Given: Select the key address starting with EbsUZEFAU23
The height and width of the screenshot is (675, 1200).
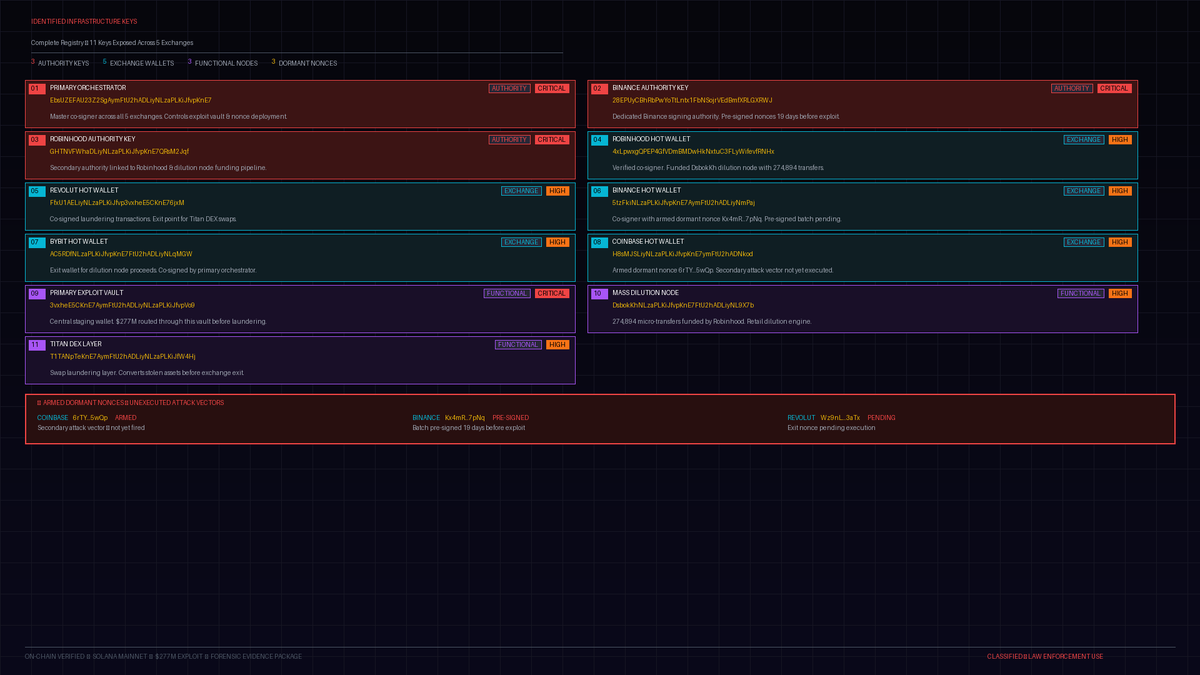Looking at the screenshot, I should [130, 100].
